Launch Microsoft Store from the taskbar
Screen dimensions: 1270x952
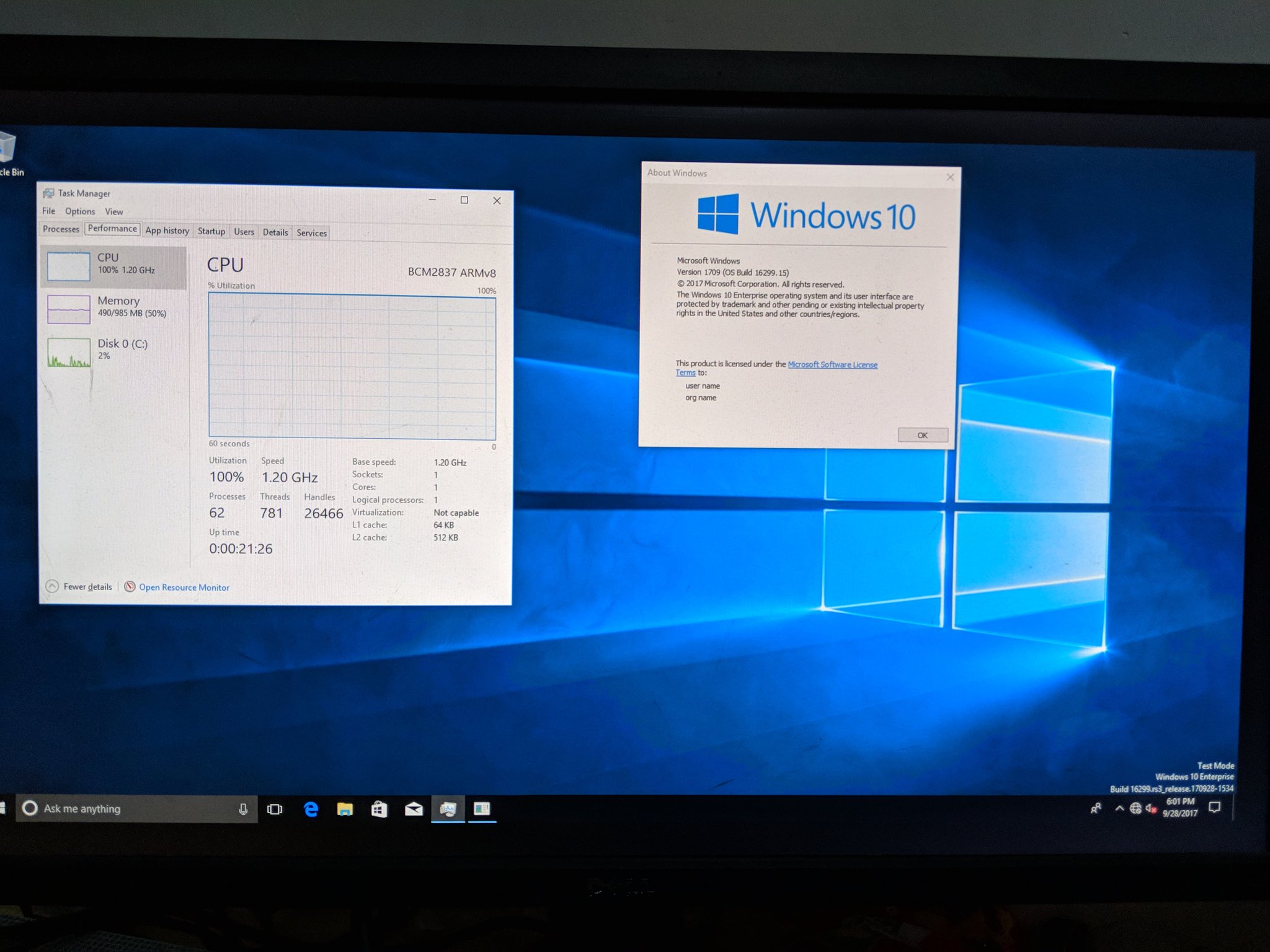(x=379, y=809)
